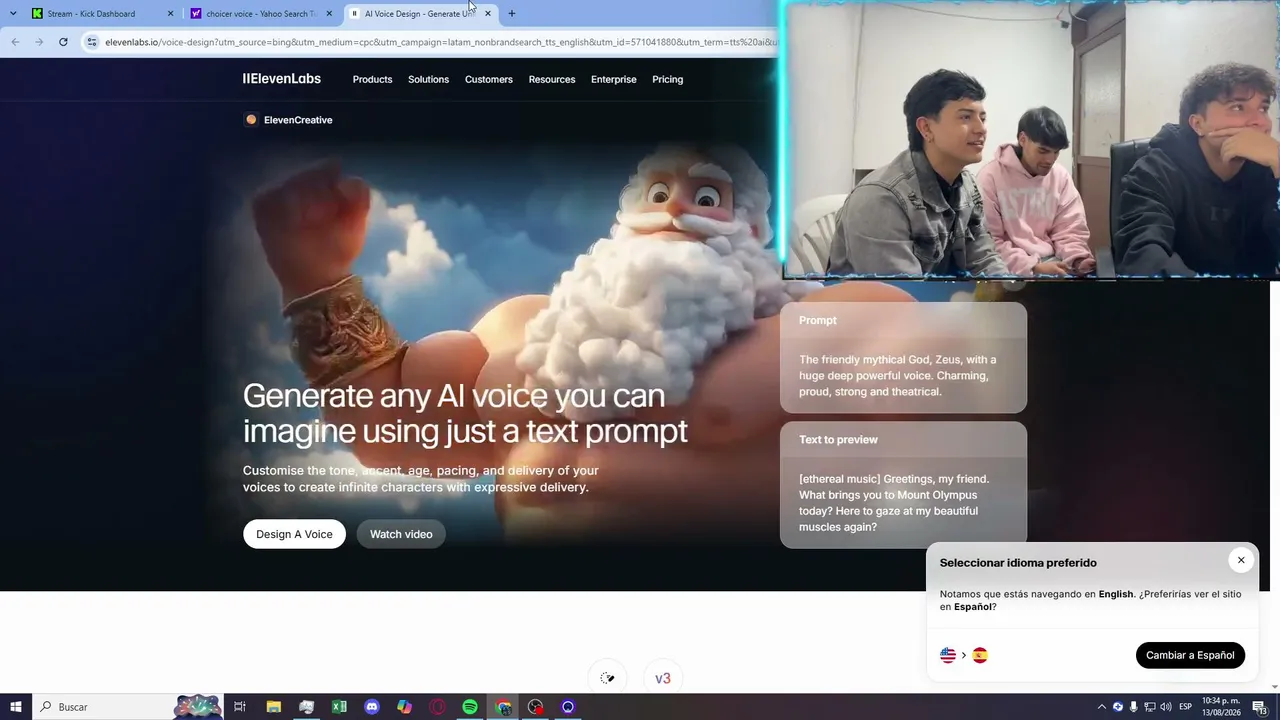Viewport: 1280px width, 720px height.
Task: Open OBS Studio from the taskbar
Action: 535,707
